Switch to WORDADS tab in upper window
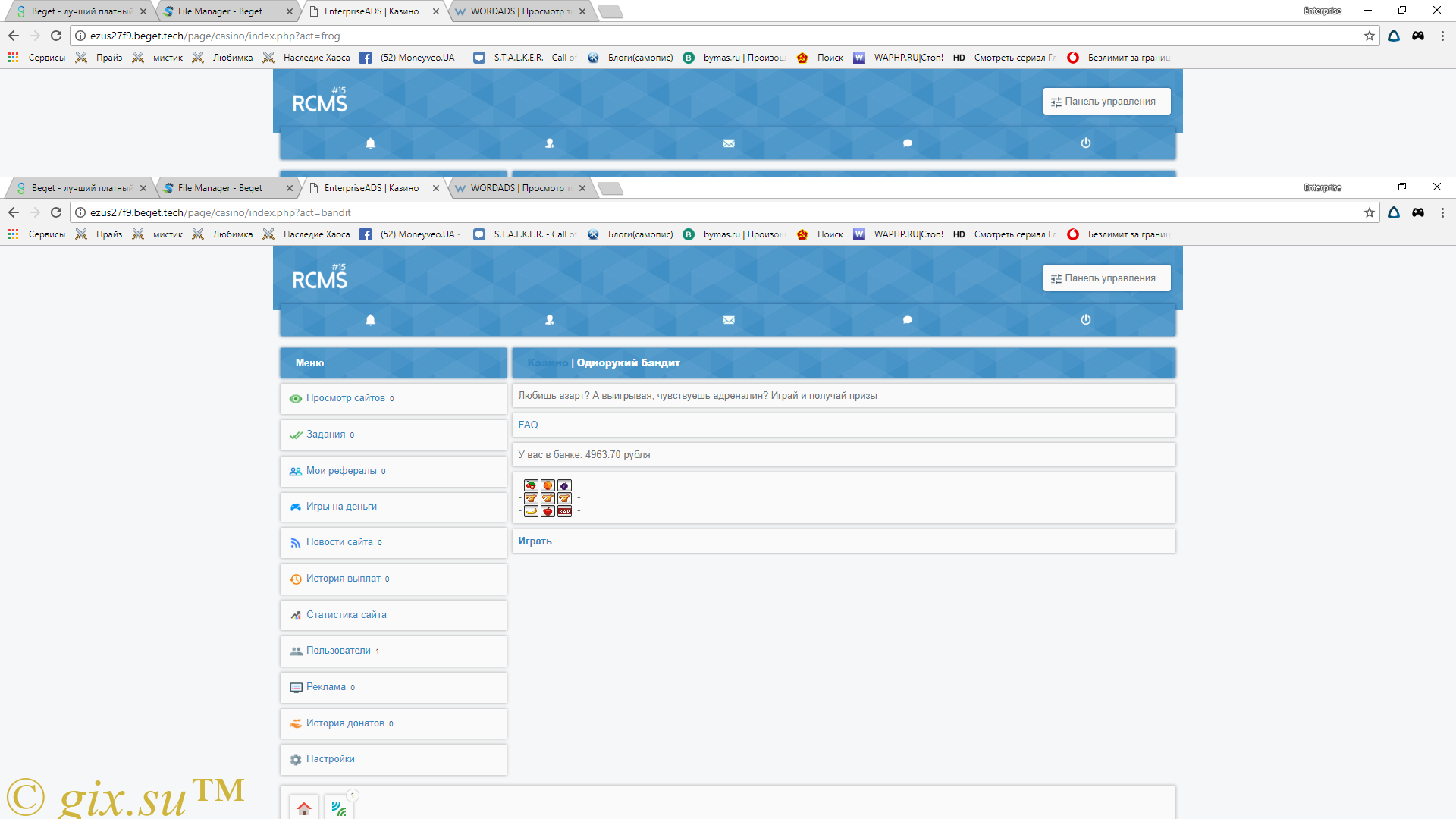Viewport: 1456px width, 819px height. [520, 11]
